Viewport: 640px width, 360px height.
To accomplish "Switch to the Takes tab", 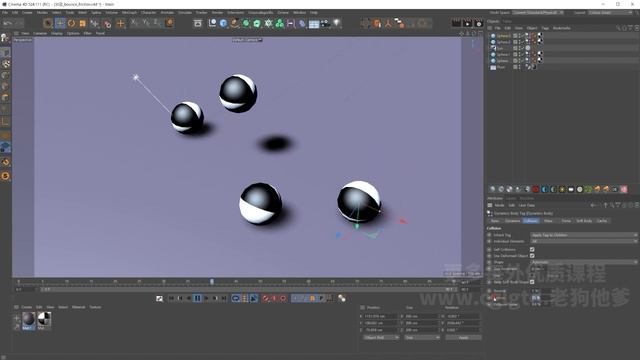I will (x=507, y=21).
